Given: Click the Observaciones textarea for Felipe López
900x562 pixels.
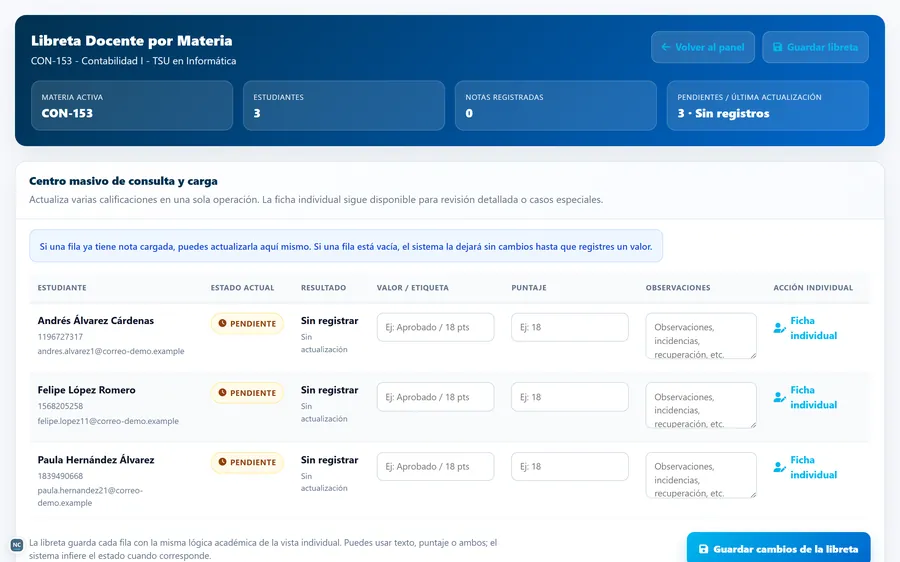Looking at the screenshot, I should click(701, 405).
